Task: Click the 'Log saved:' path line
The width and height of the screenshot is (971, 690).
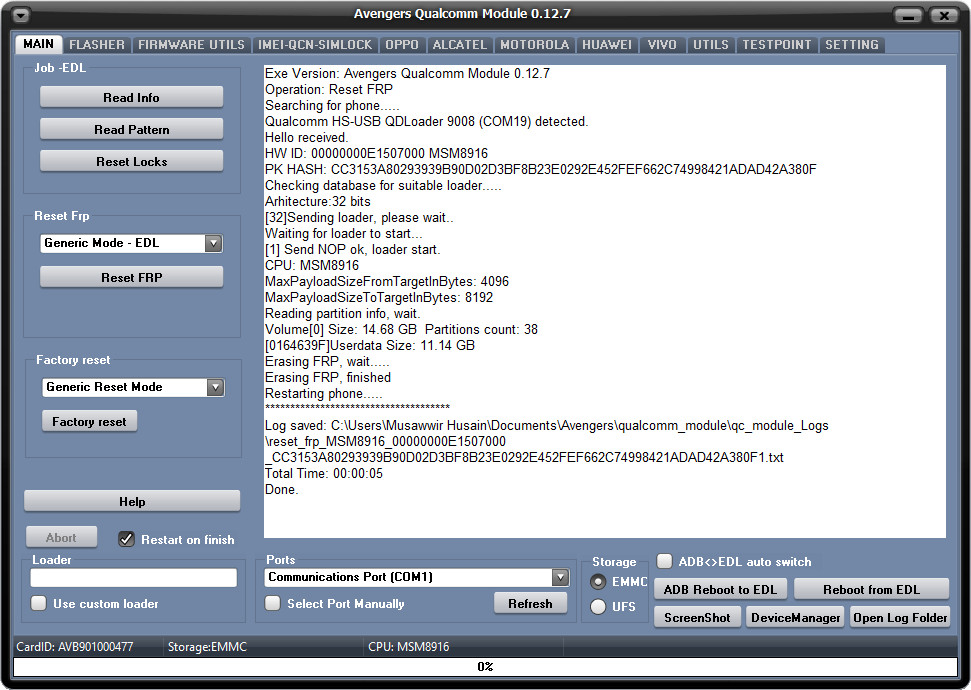Action: point(546,426)
